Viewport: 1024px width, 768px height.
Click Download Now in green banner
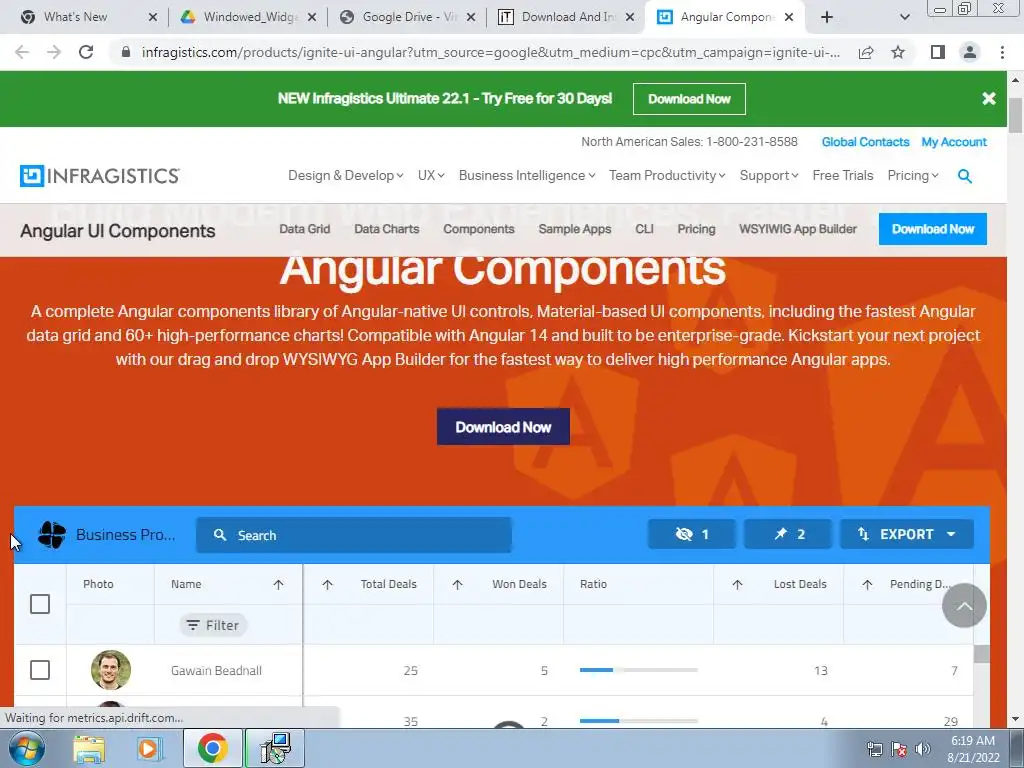[x=689, y=99]
